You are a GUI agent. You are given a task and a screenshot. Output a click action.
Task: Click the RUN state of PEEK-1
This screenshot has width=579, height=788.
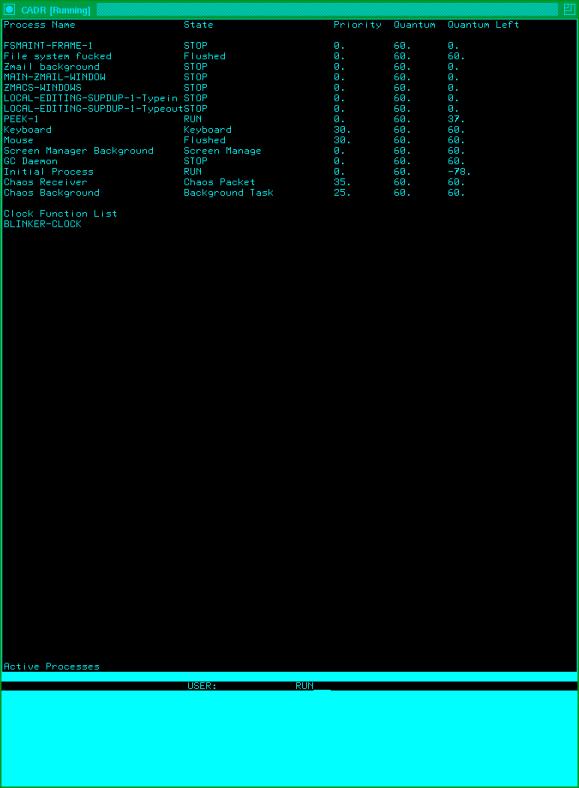(x=192, y=119)
